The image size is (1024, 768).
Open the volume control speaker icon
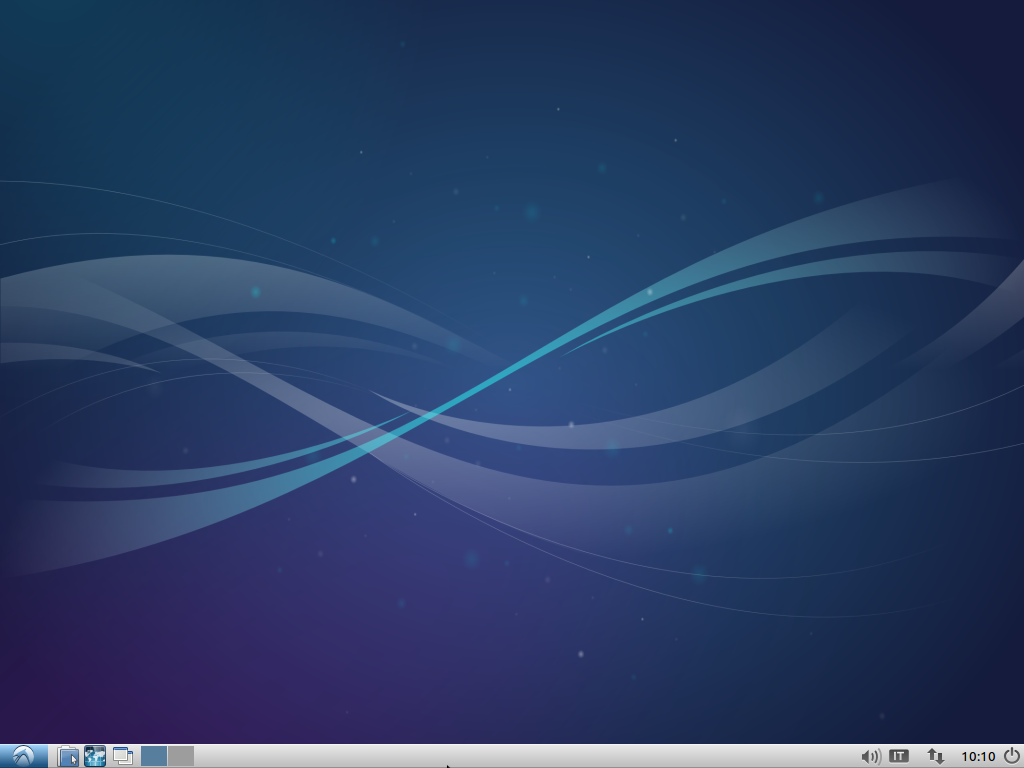[871, 756]
